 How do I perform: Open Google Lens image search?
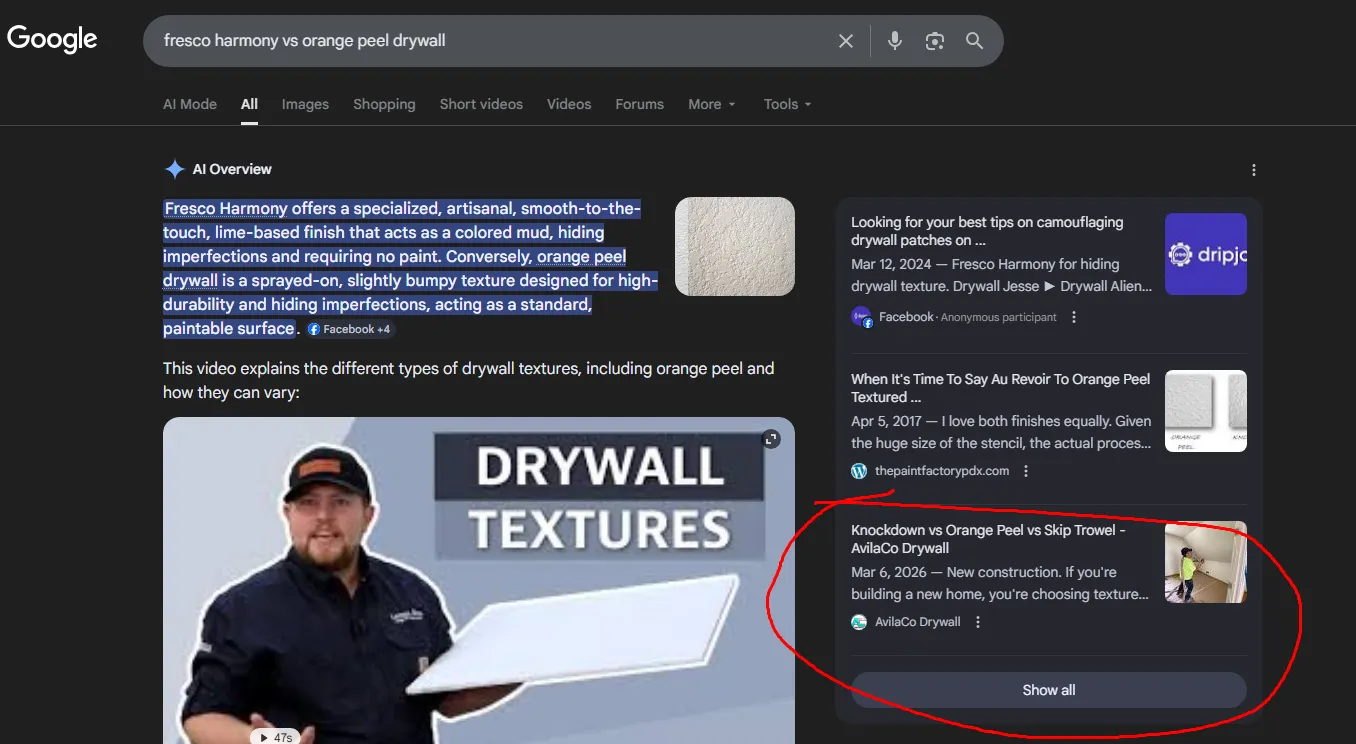(x=934, y=40)
